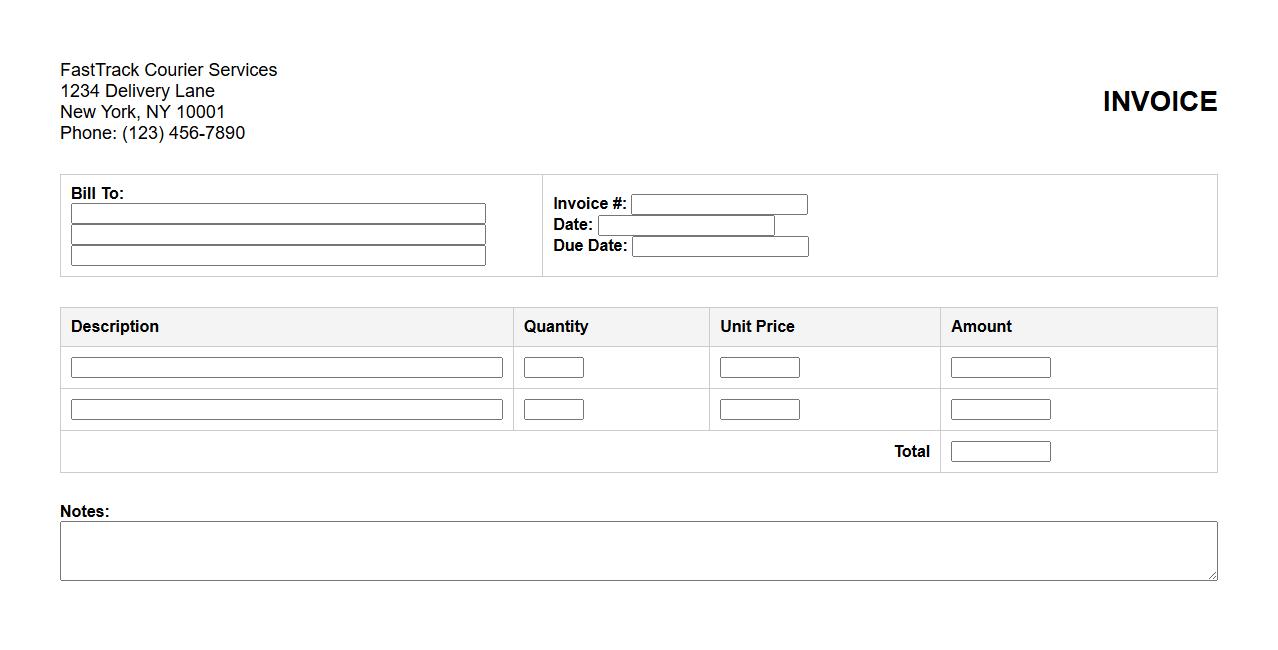Click the Notes text area resize handle
This screenshot has height=650, width=1278.
tap(1212, 575)
